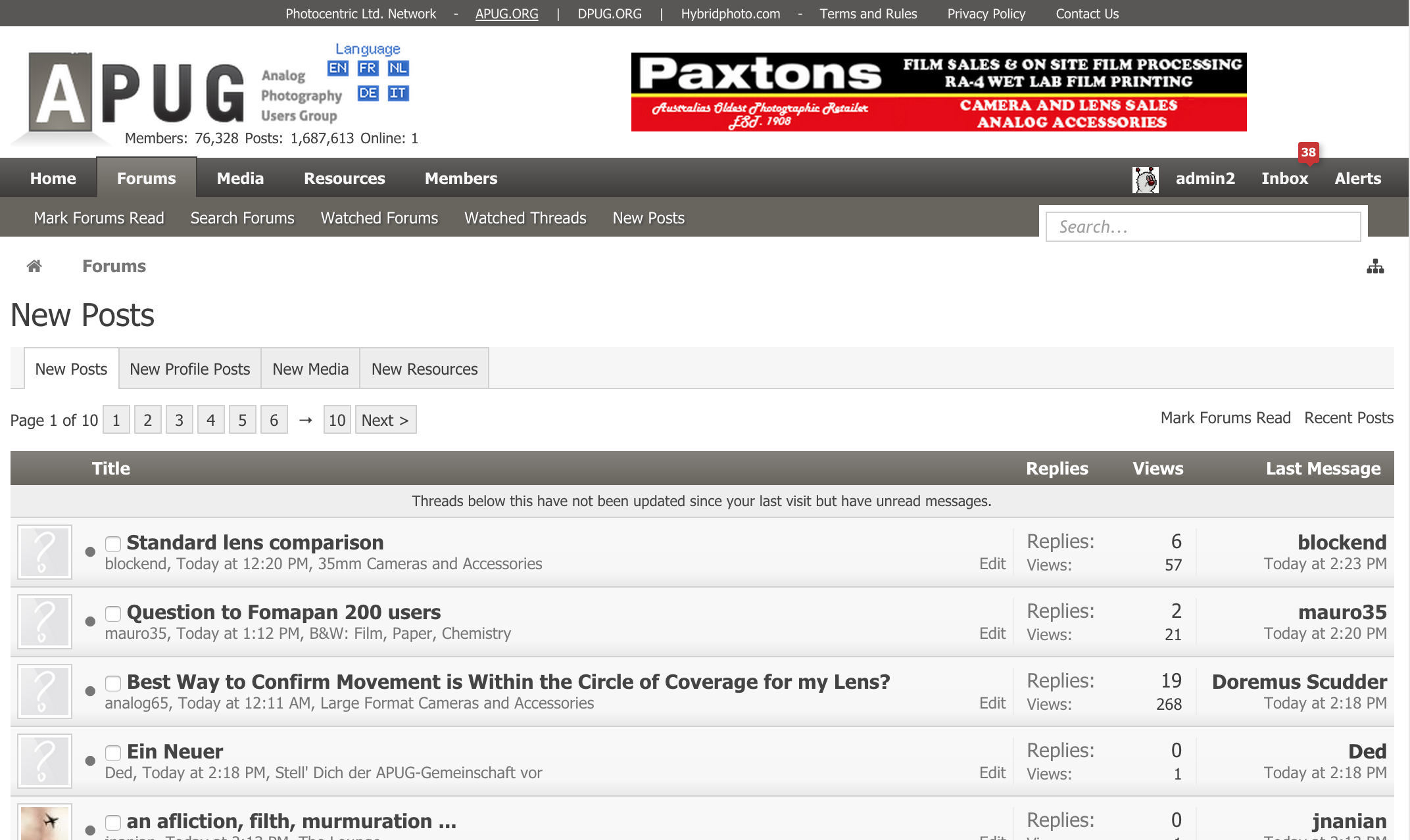Image resolution: width=1410 pixels, height=840 pixels.
Task: Switch to New Profile Posts tab
Action: 189,369
